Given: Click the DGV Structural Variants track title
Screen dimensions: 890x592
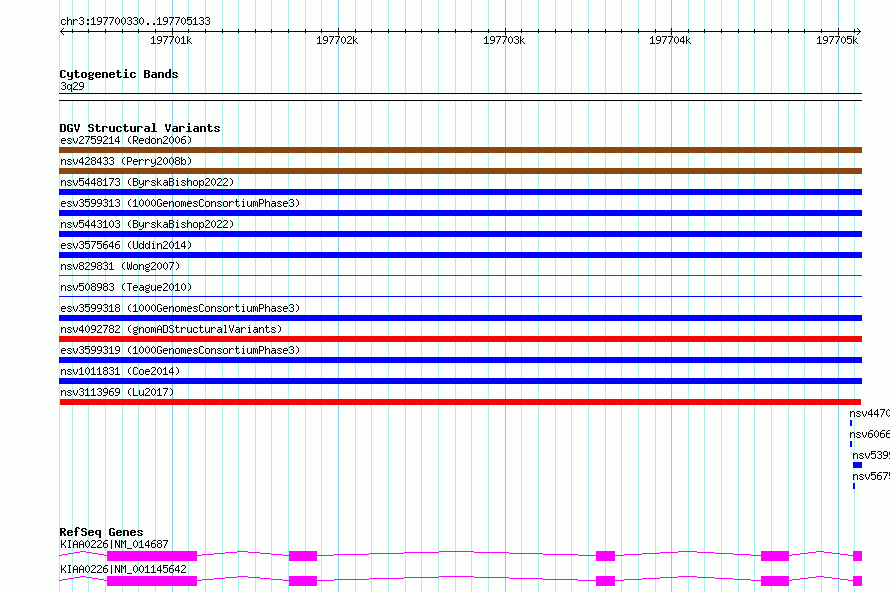Looking at the screenshot, I should click(x=140, y=128).
